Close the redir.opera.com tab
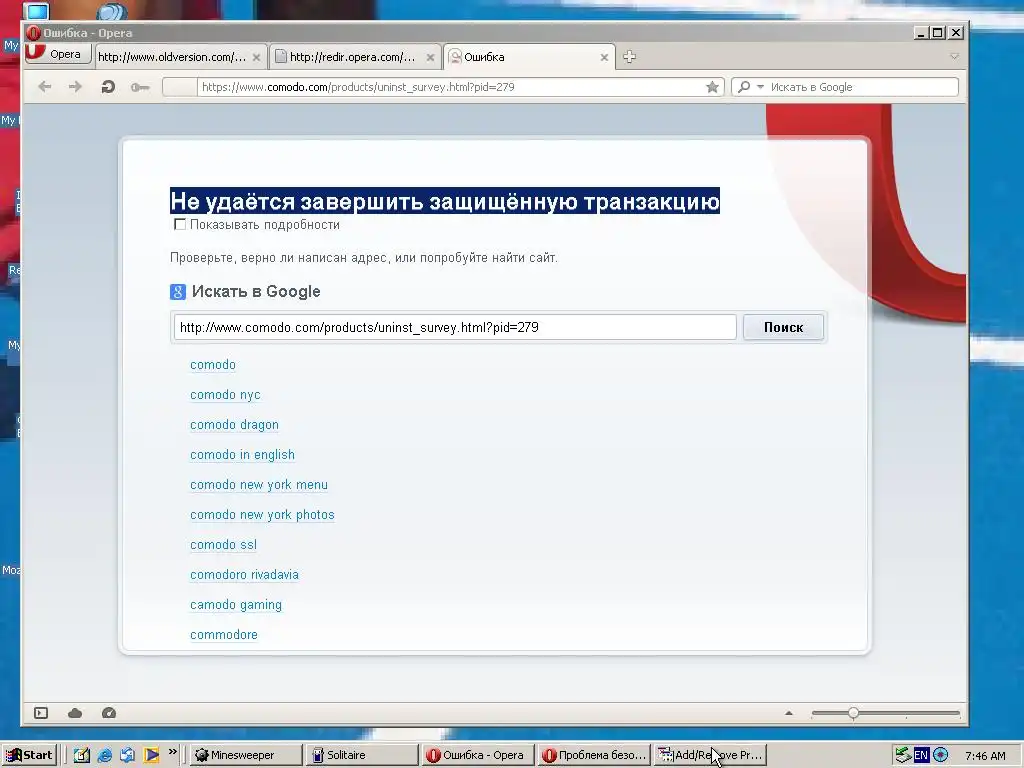This screenshot has width=1024, height=768. pos(430,57)
